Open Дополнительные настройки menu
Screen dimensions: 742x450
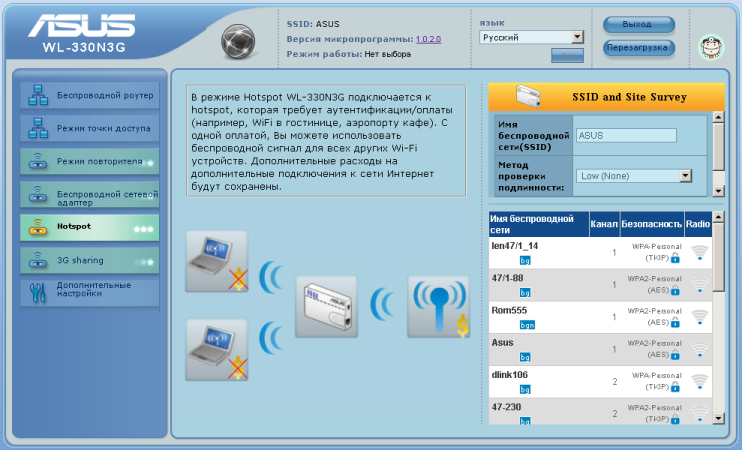89,291
